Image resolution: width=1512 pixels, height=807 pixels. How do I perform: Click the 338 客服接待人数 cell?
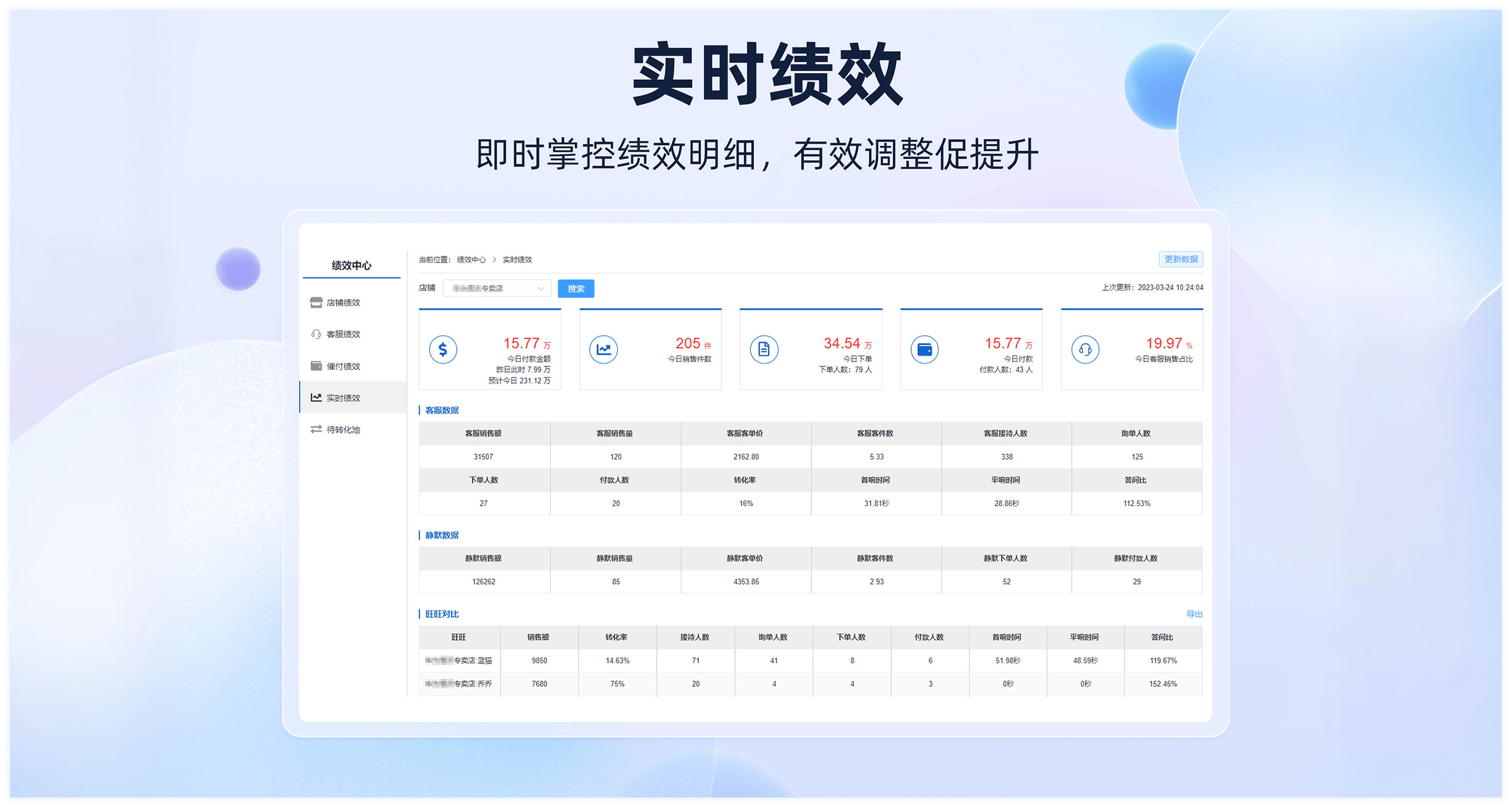pyautogui.click(x=1007, y=457)
